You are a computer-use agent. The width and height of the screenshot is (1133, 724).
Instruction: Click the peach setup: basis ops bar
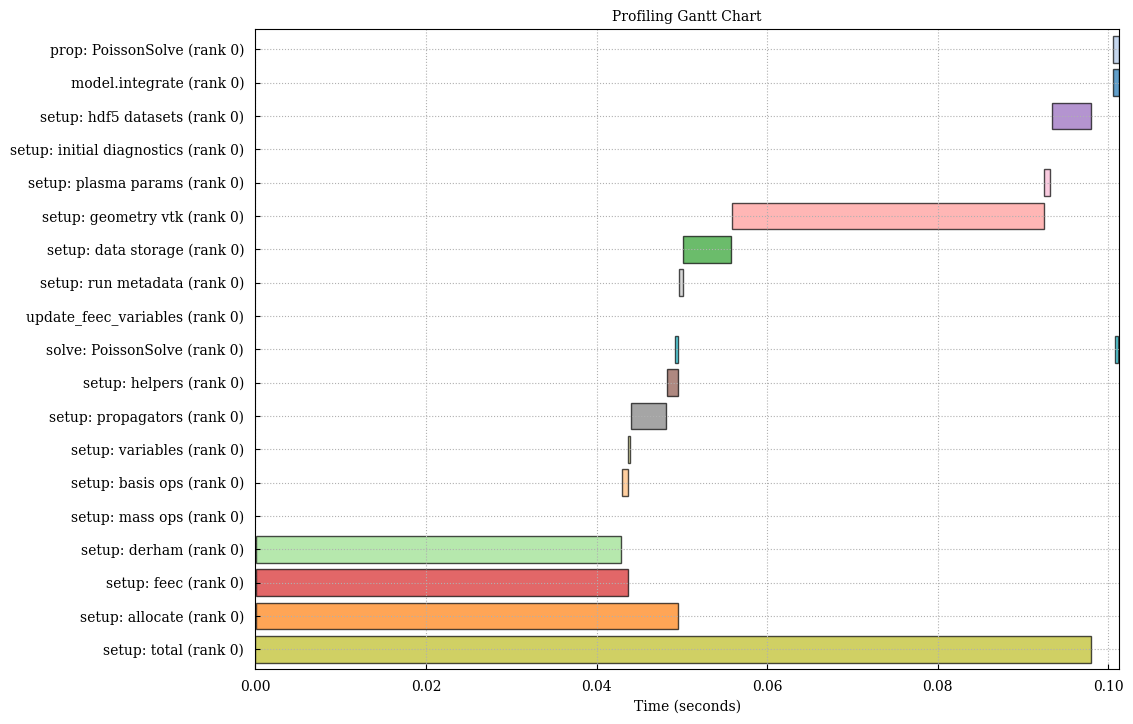tap(625, 483)
